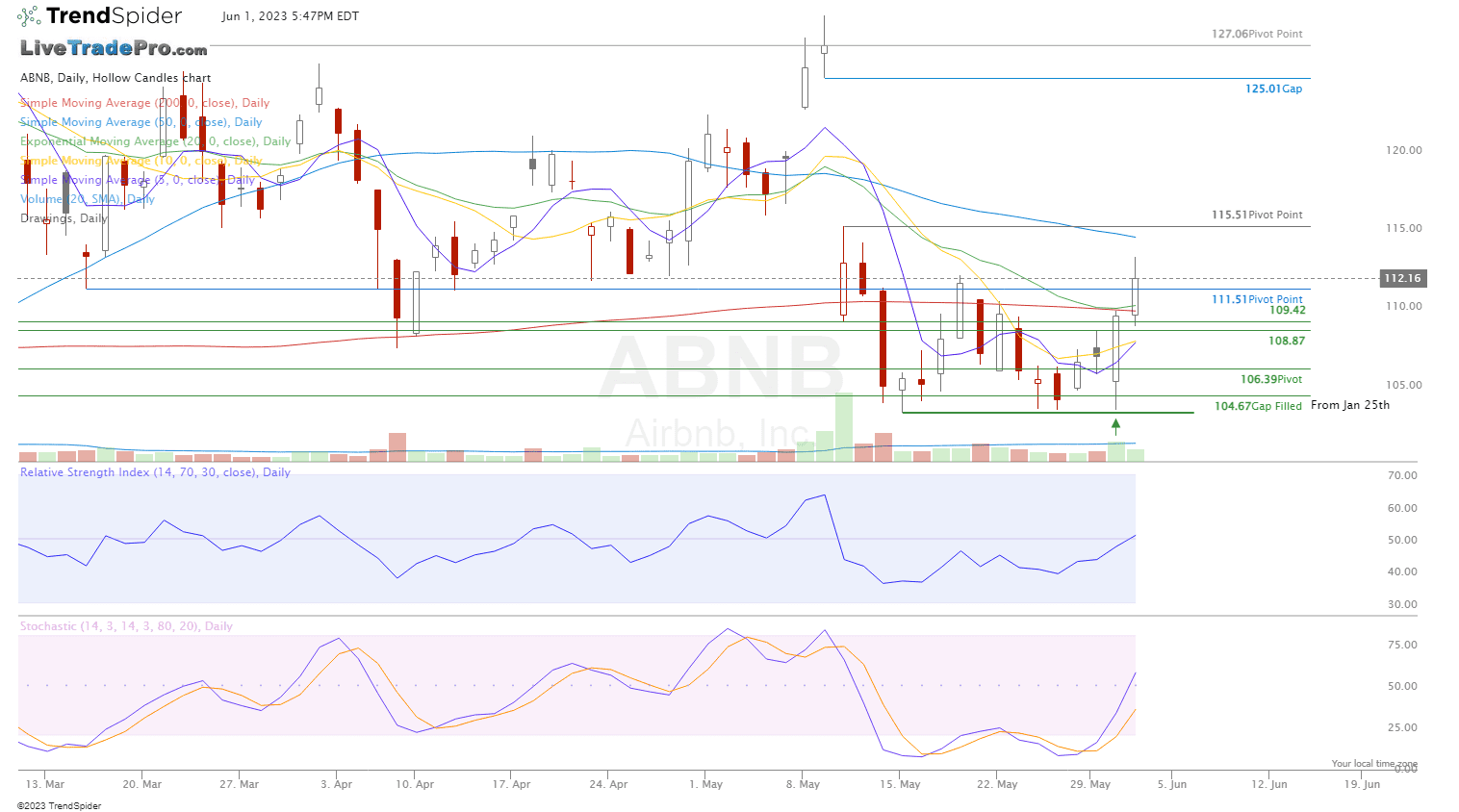Click the RSI 40.00 axis label

pyautogui.click(x=1402, y=571)
